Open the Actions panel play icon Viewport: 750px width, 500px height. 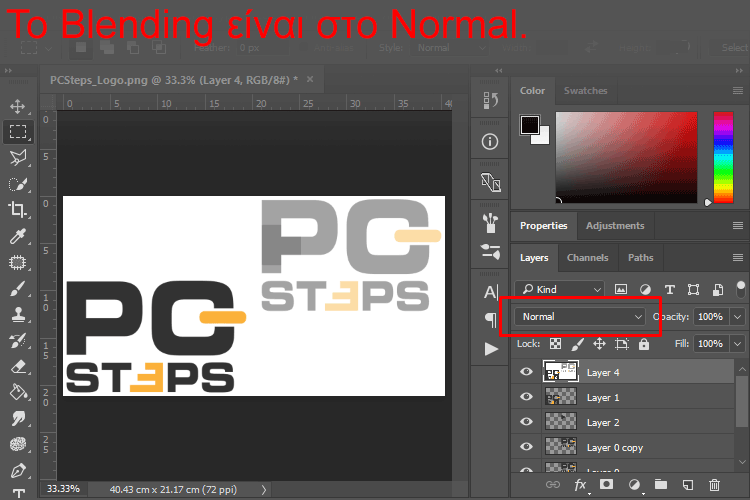(x=491, y=349)
